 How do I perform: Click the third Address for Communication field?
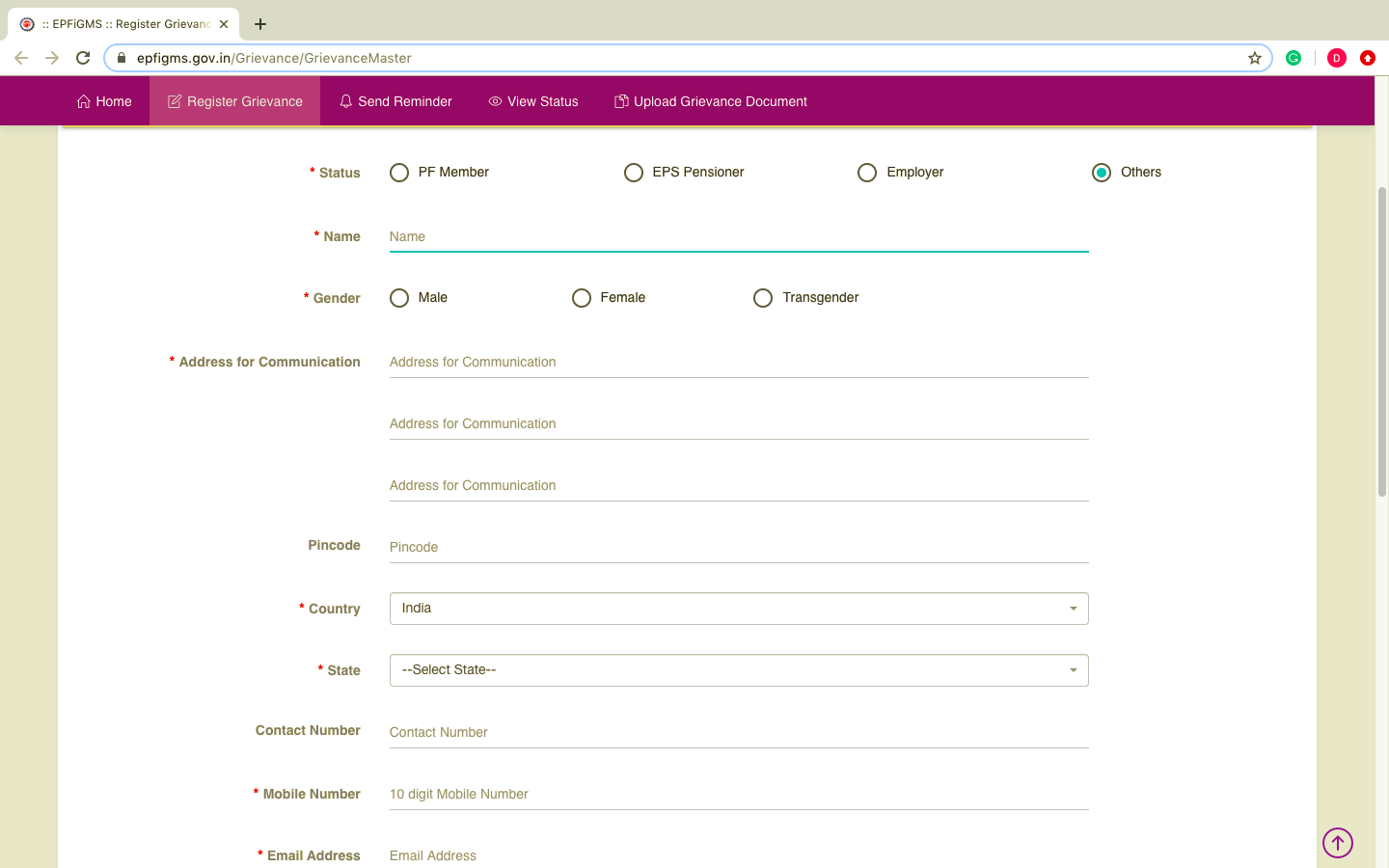tap(739, 485)
